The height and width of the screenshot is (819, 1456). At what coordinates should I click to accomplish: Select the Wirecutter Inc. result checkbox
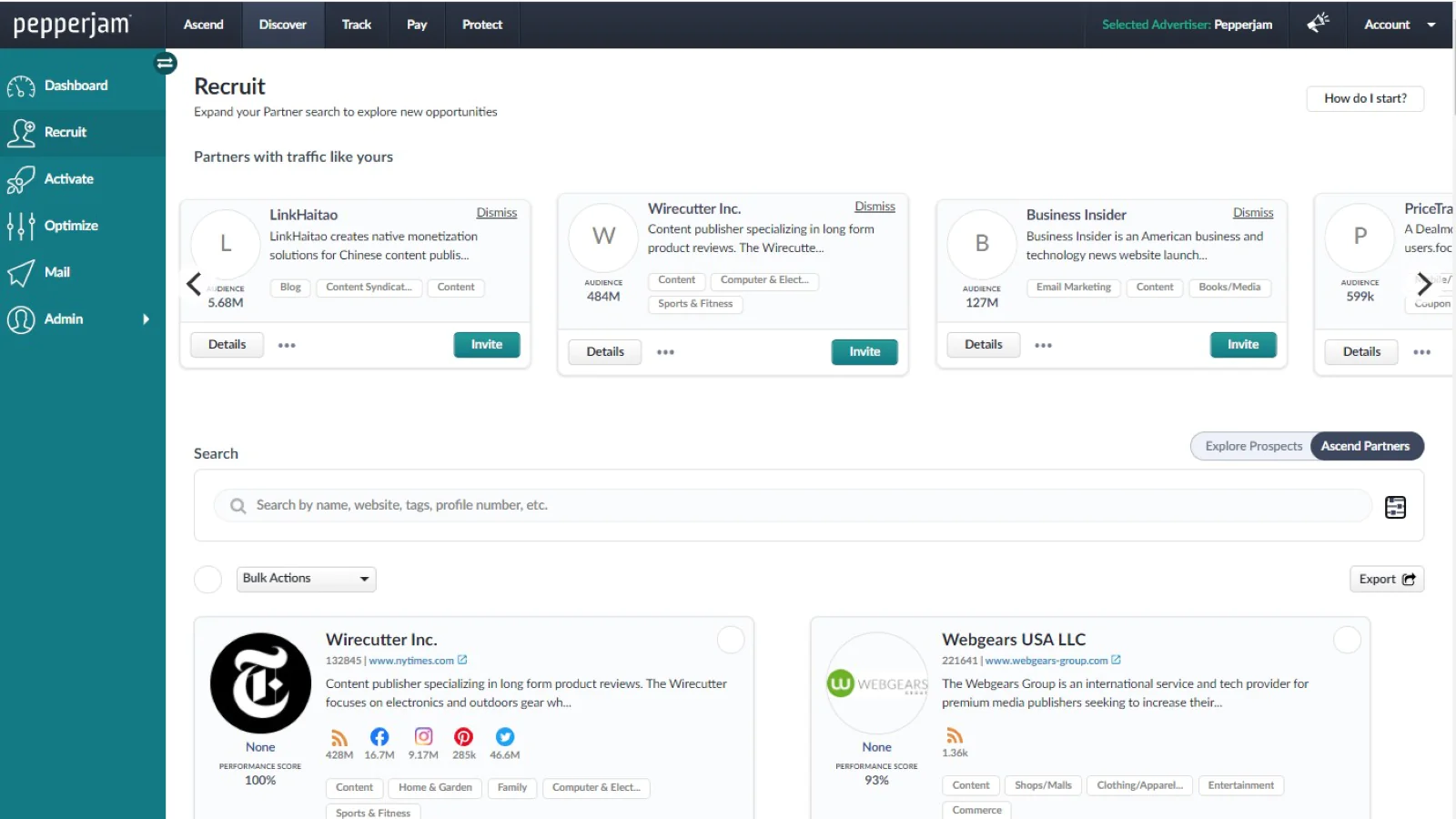(x=731, y=640)
